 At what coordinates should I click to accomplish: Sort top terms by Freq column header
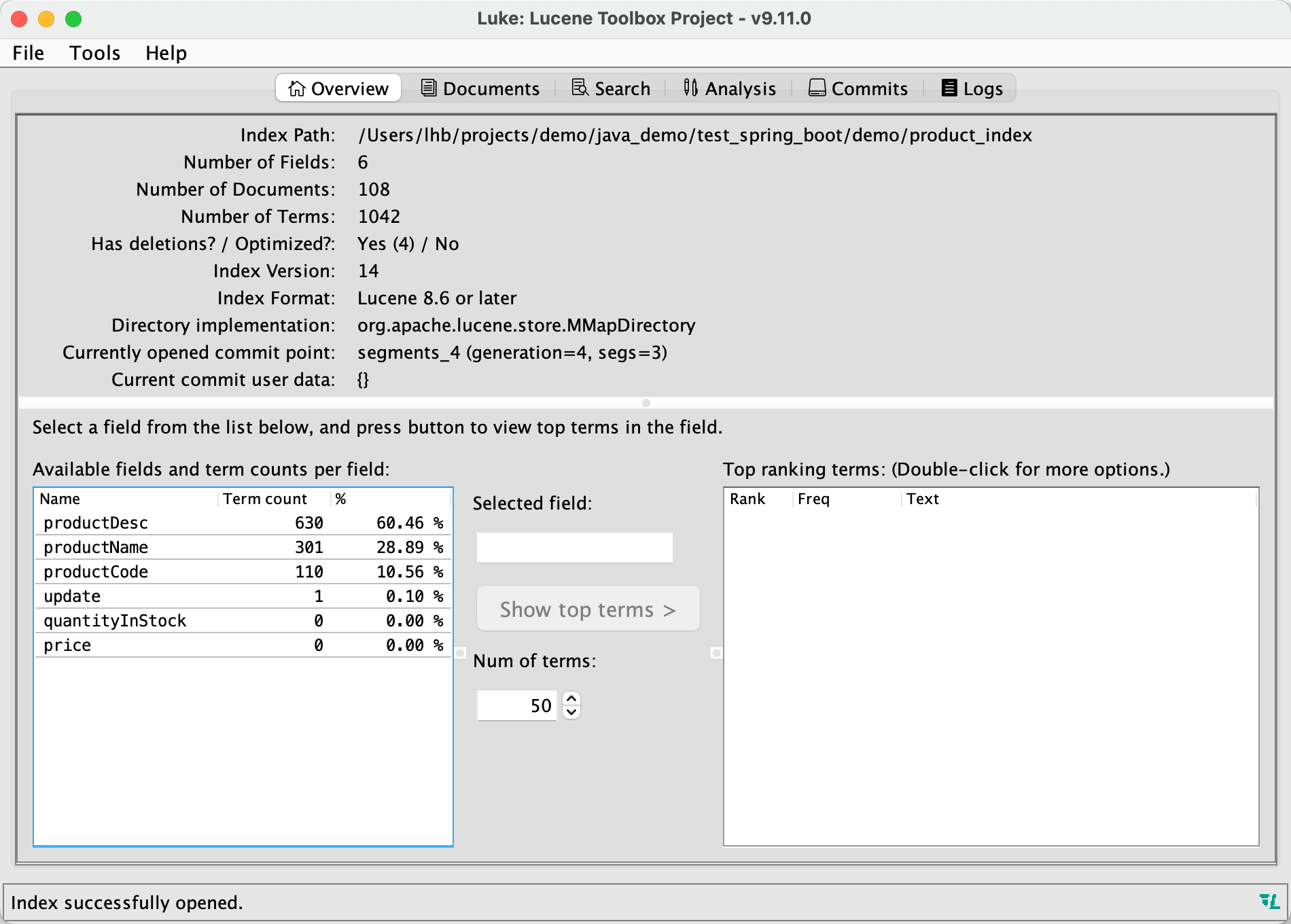(847, 499)
